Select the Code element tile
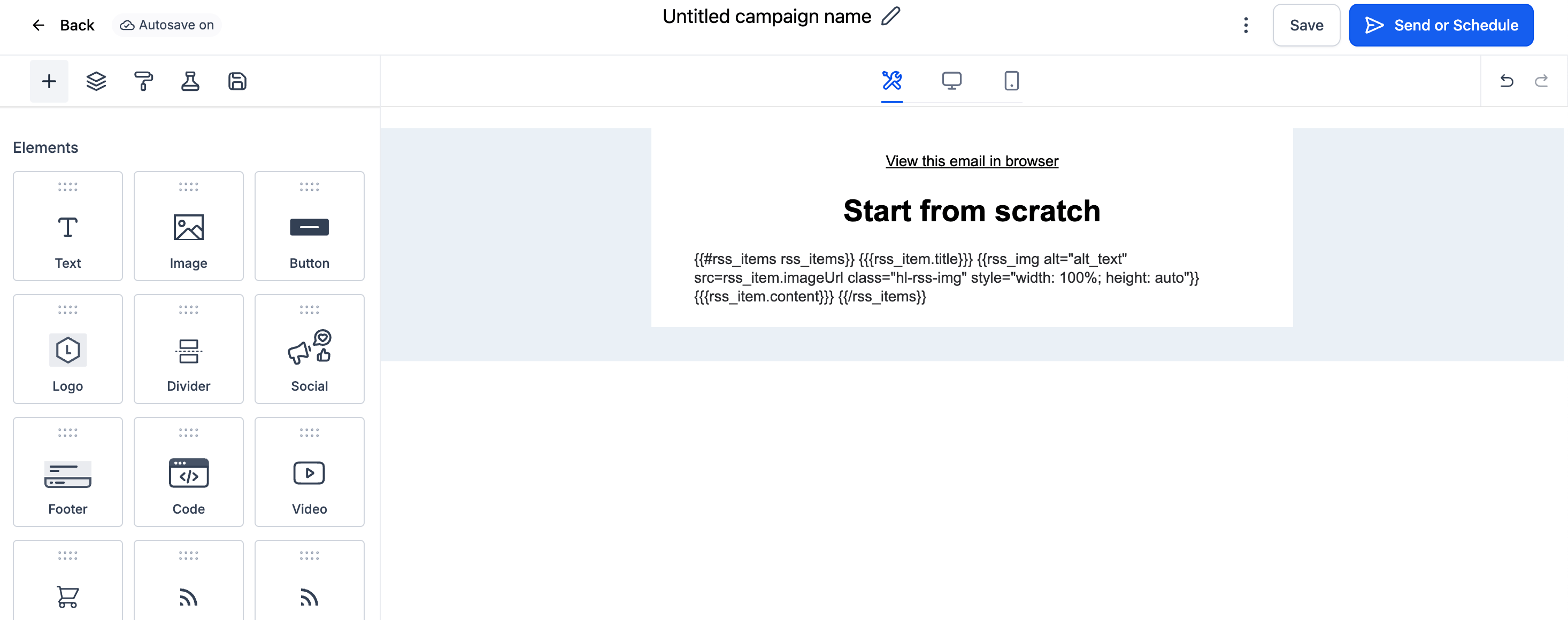Screen dimensions: 1568x620 coord(189,471)
